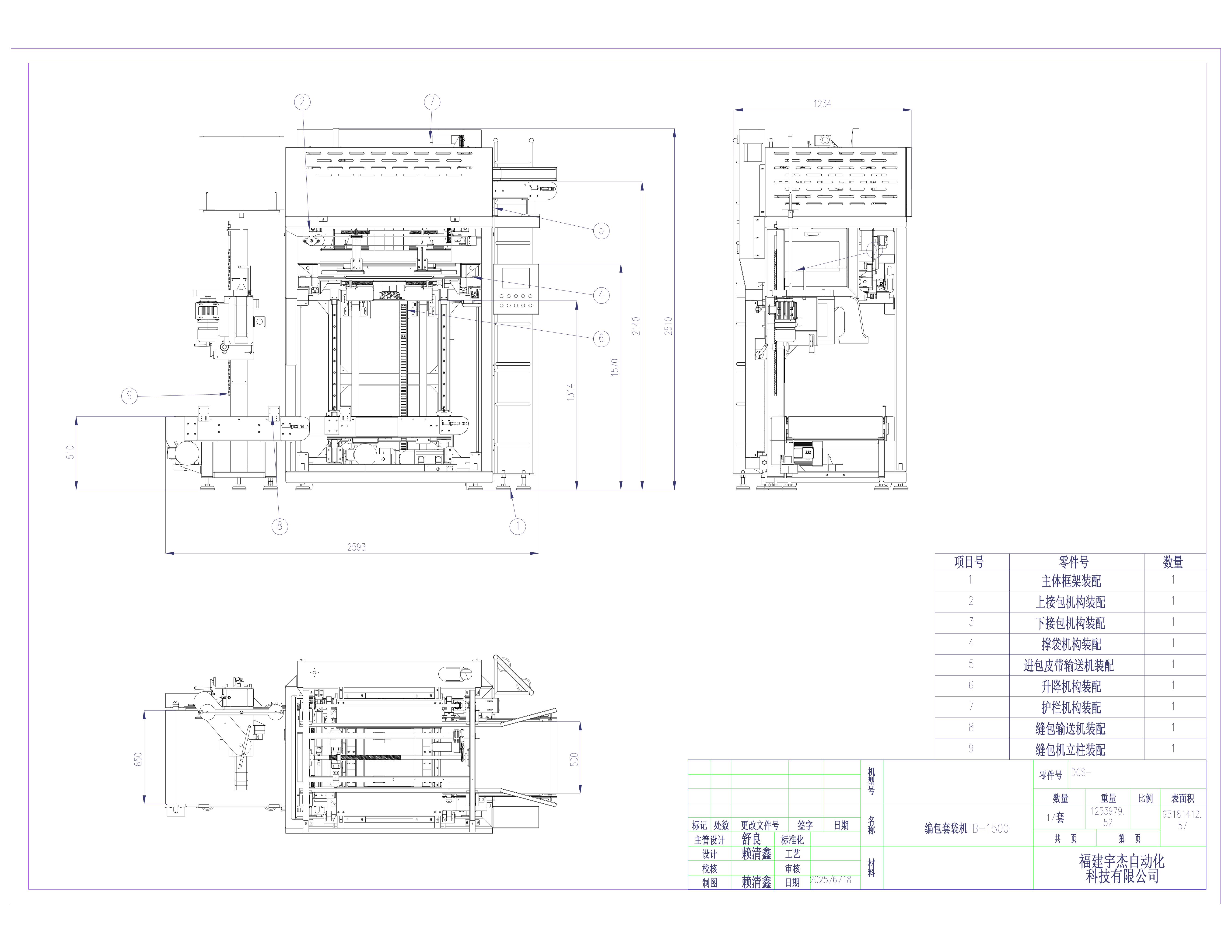Image resolution: width=1232 pixels, height=952 pixels.
Task: Click the balloon callout numbered 1
Action: 518,526
